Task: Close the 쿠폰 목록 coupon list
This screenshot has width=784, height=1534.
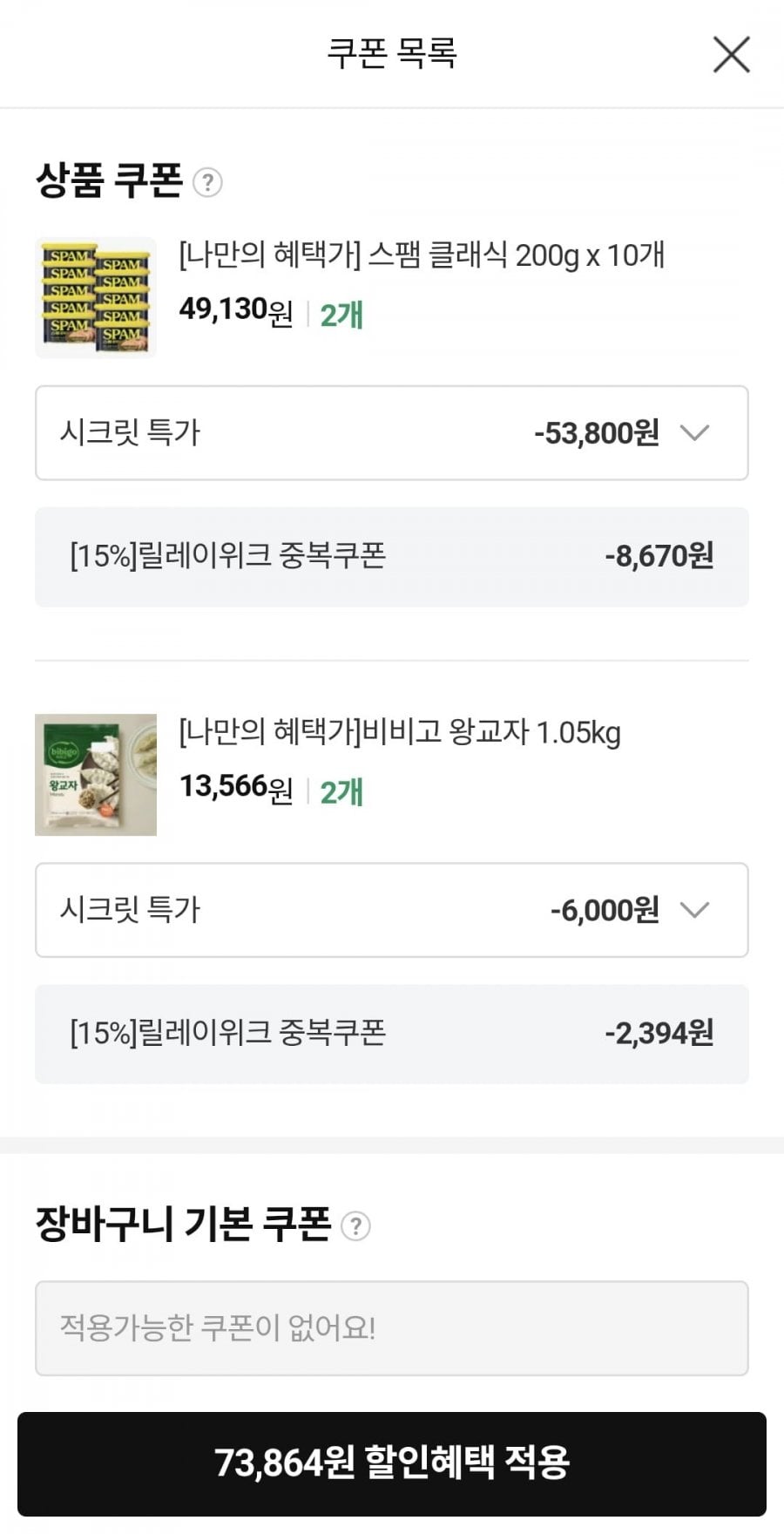Action: (x=731, y=55)
